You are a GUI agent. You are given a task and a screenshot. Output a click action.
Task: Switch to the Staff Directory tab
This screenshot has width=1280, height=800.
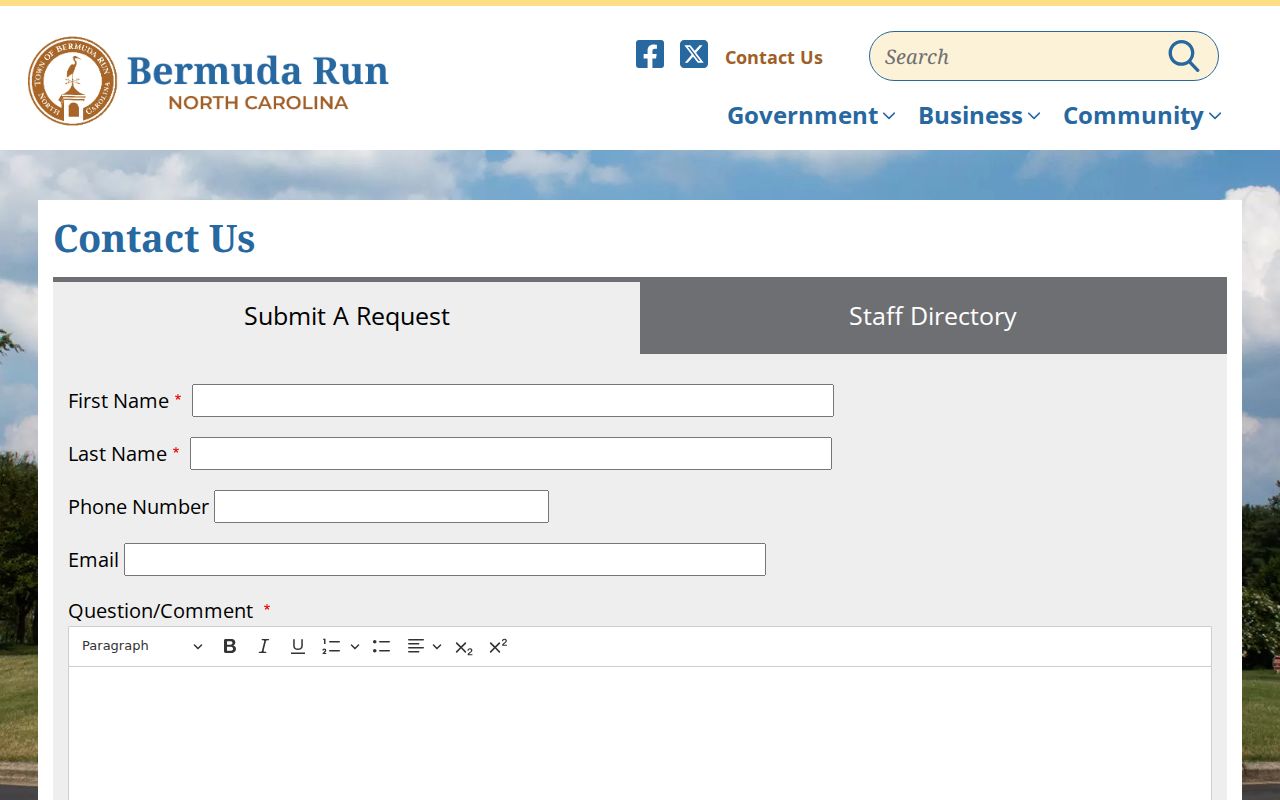pyautogui.click(x=933, y=317)
